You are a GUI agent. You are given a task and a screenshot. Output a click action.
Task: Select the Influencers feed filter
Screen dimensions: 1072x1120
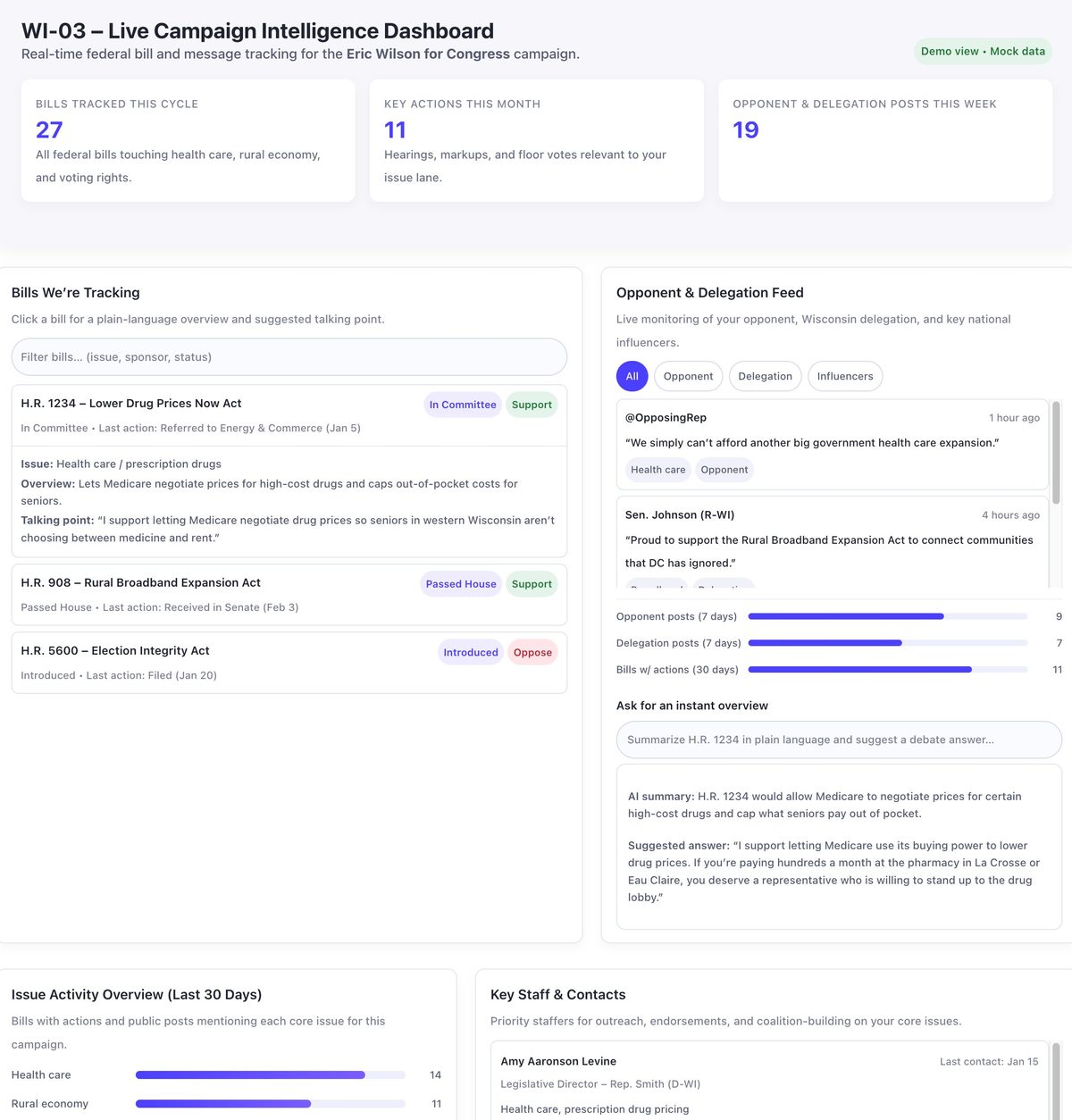click(845, 376)
